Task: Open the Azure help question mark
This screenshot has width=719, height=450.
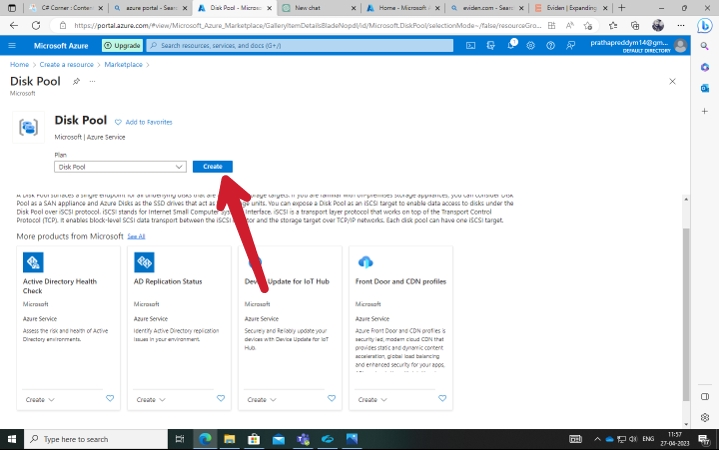Action: tap(550, 45)
